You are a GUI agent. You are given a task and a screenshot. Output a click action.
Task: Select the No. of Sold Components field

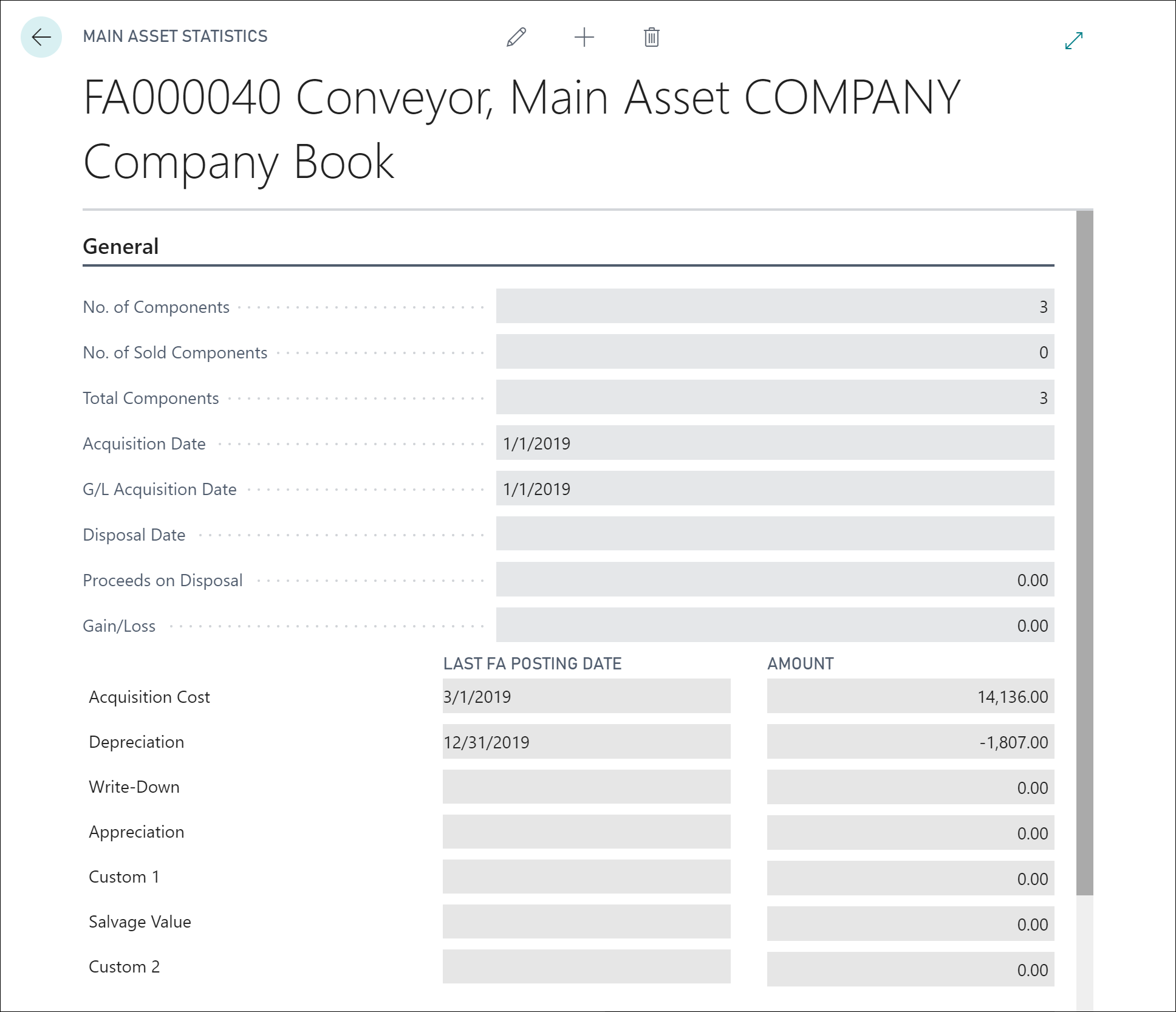[775, 352]
